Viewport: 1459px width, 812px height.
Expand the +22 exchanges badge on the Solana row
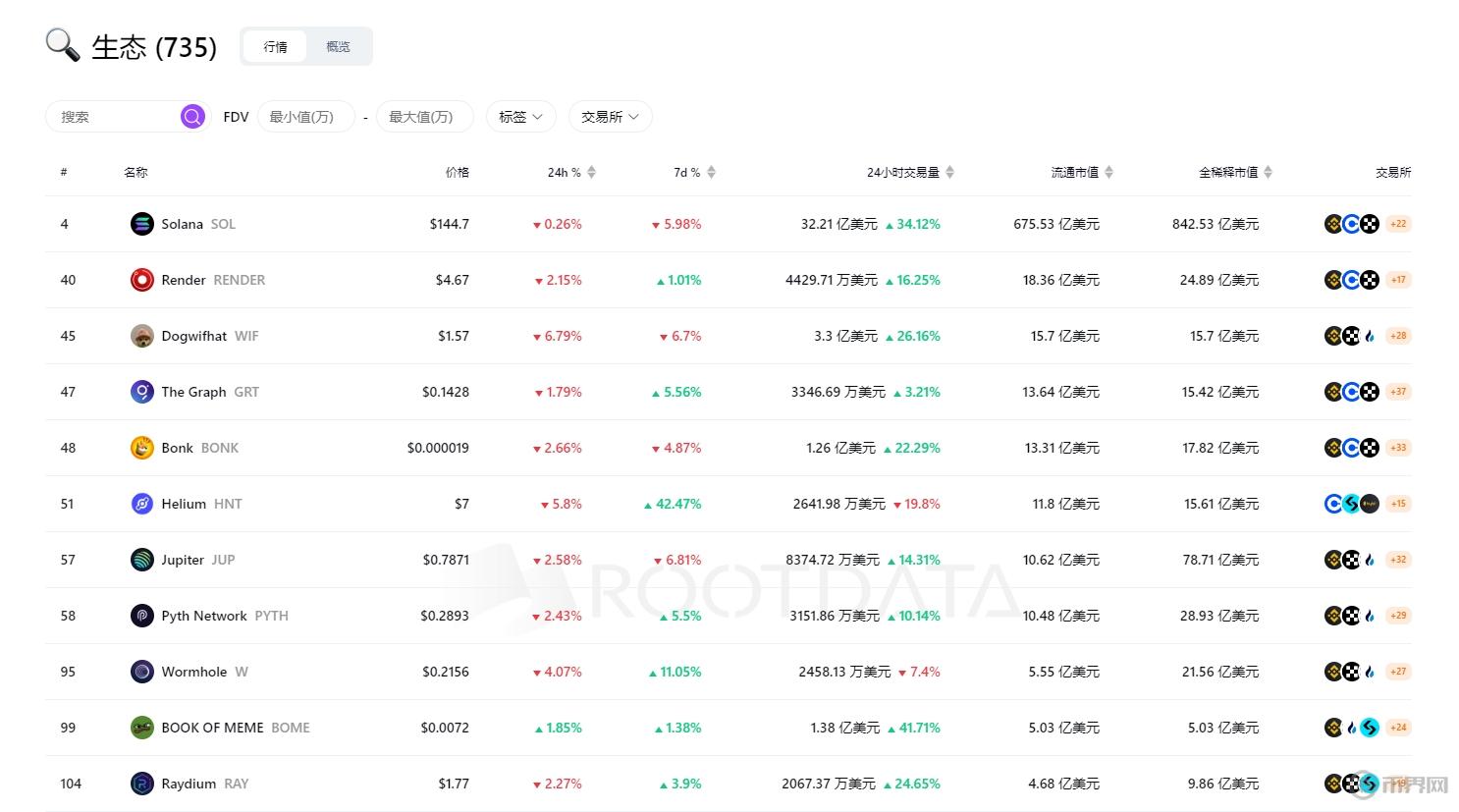pos(1397,223)
